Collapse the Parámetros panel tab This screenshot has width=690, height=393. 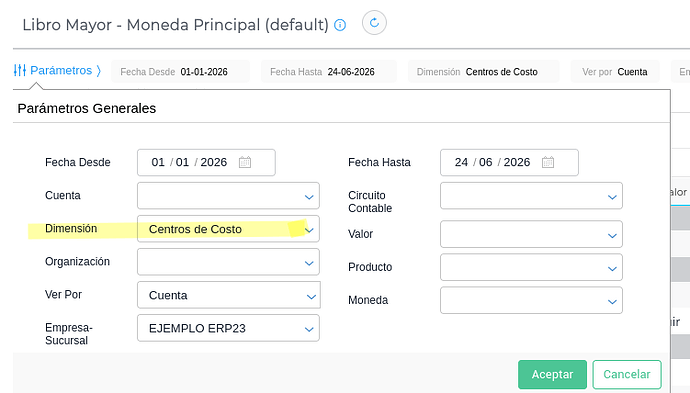coord(58,70)
